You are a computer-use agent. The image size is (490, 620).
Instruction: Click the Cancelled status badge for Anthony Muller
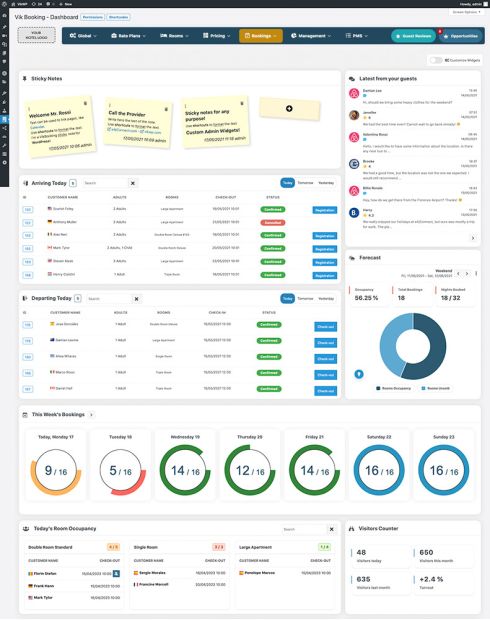point(273,222)
